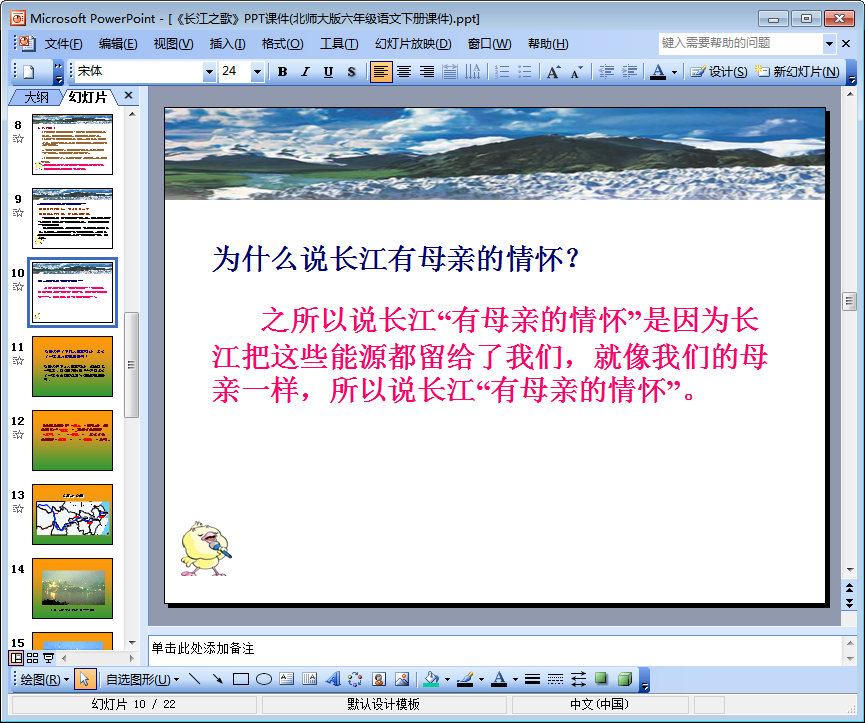Open font color dropdown in formatting toolbar
The width and height of the screenshot is (865, 723).
pos(674,72)
